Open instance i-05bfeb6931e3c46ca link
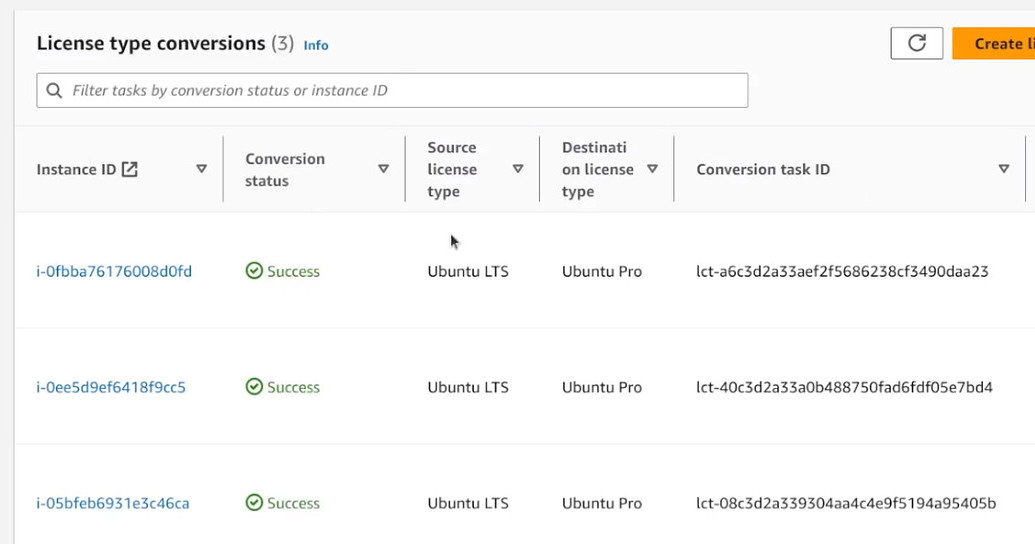 [x=113, y=503]
